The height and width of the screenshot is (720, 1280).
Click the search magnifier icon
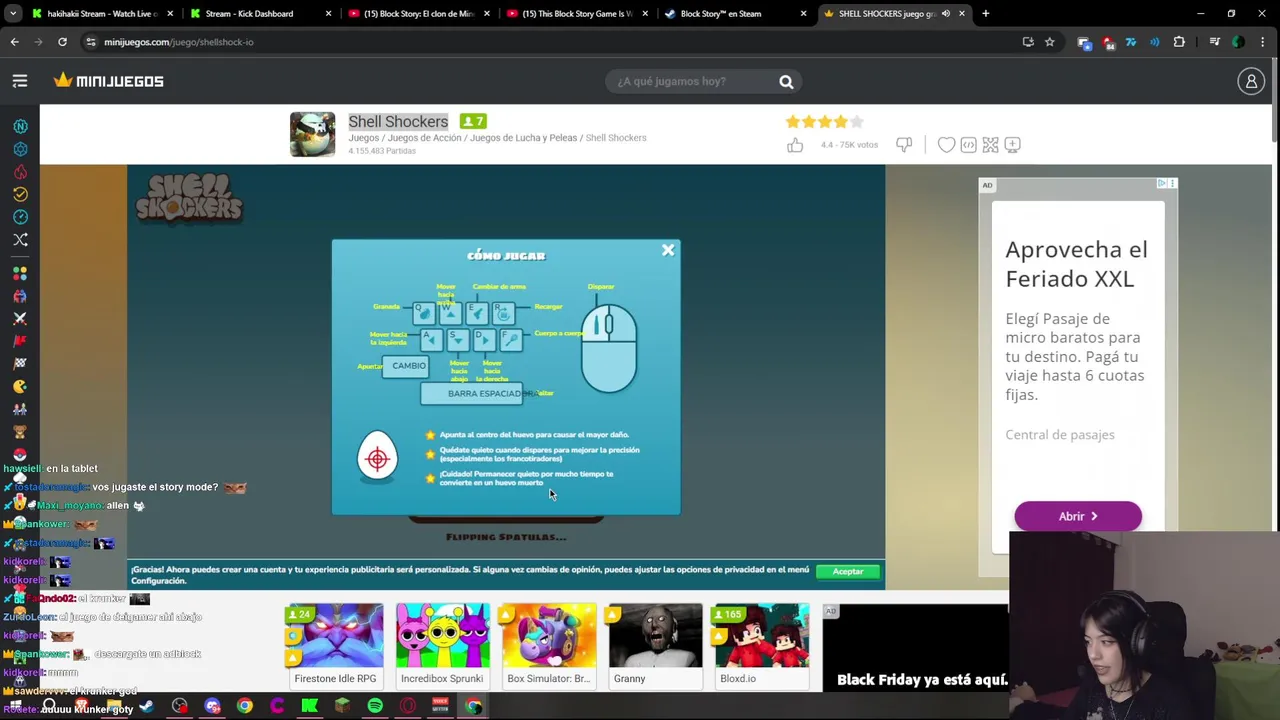pos(786,82)
